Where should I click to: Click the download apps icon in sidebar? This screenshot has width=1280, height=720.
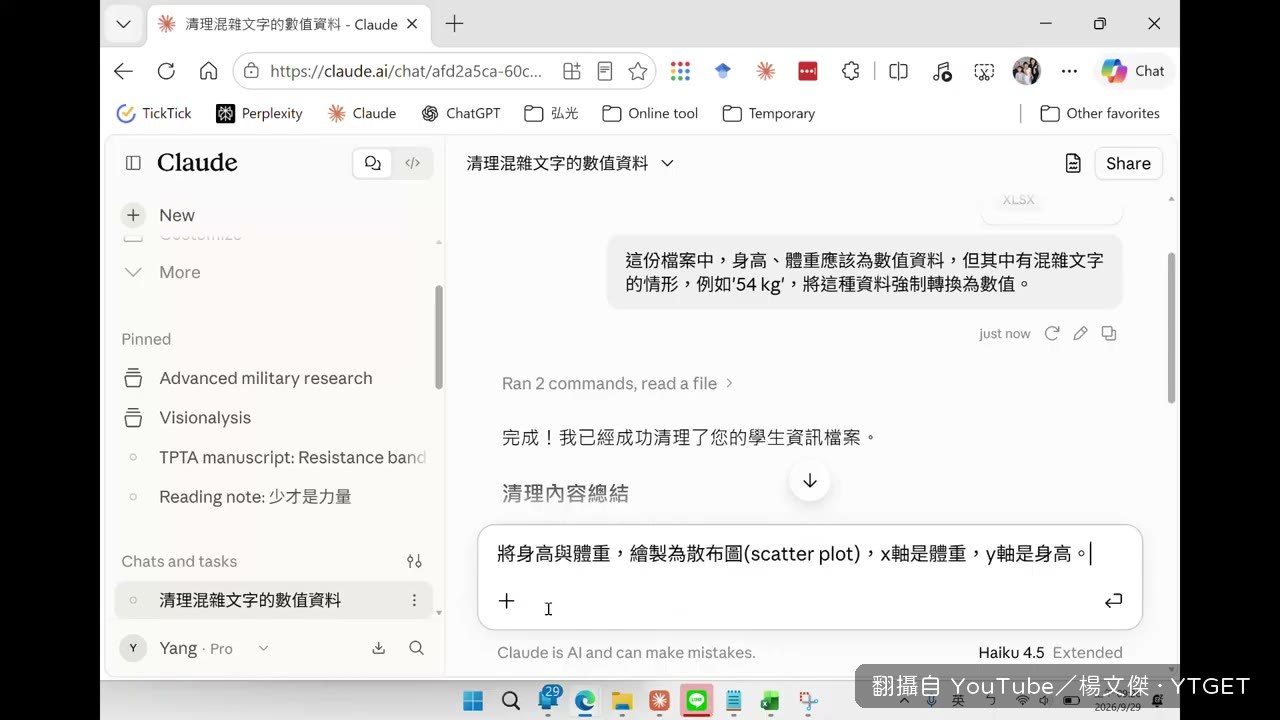[x=379, y=648]
